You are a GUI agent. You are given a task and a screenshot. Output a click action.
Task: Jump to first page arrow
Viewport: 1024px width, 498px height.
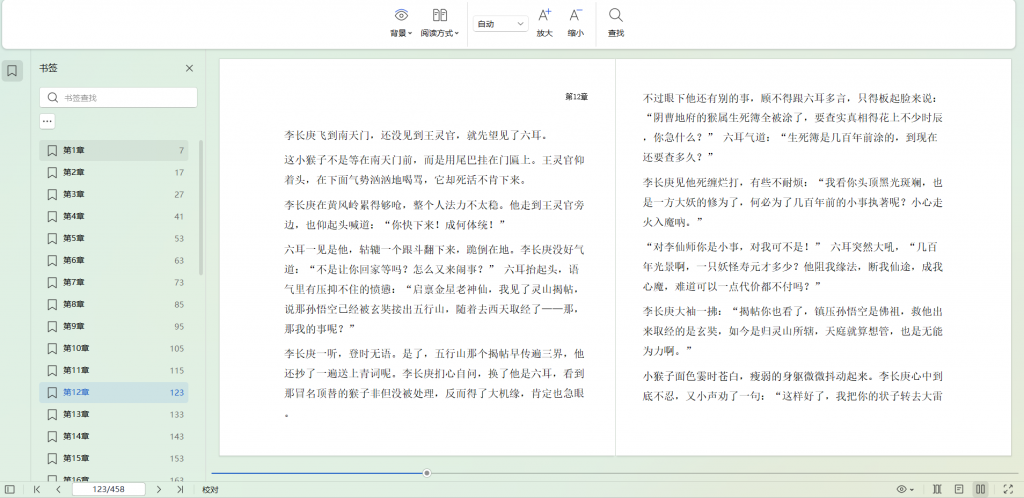tap(37, 489)
